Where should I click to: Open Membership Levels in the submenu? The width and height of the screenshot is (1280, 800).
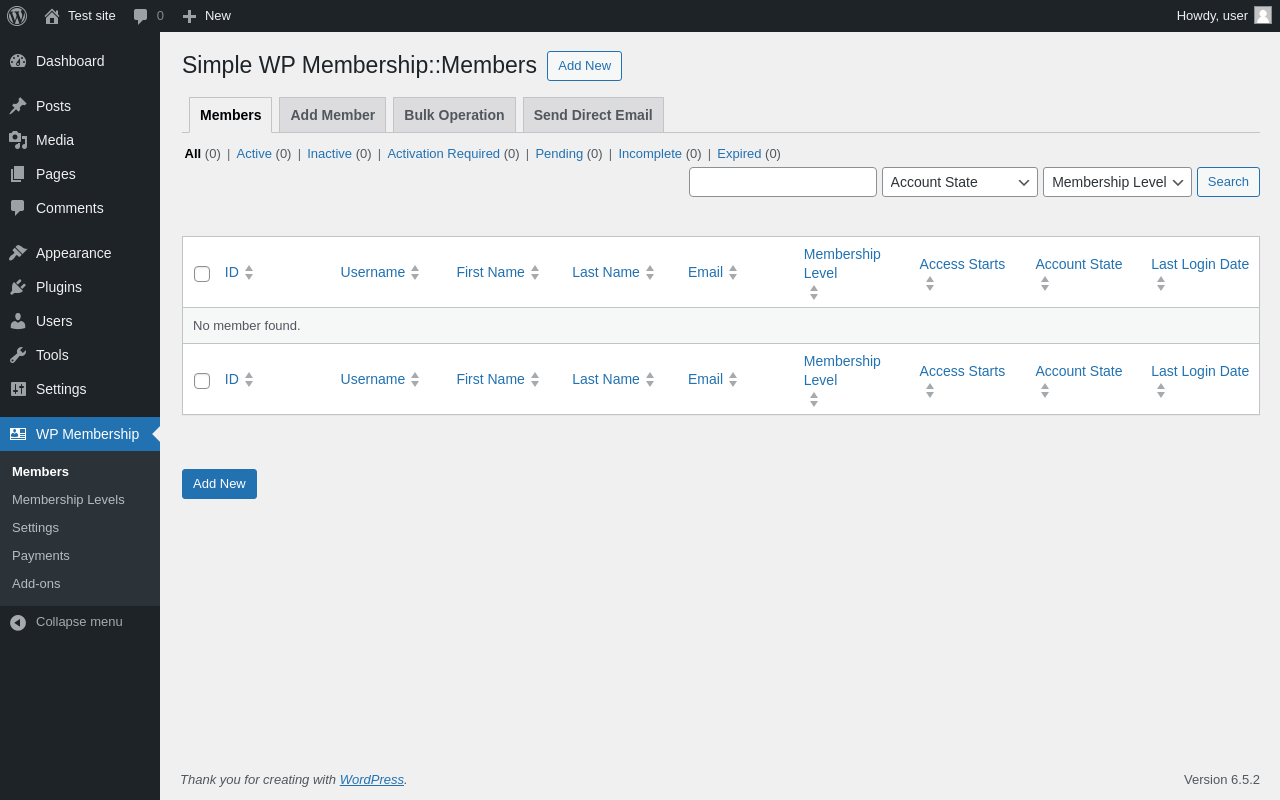click(68, 499)
